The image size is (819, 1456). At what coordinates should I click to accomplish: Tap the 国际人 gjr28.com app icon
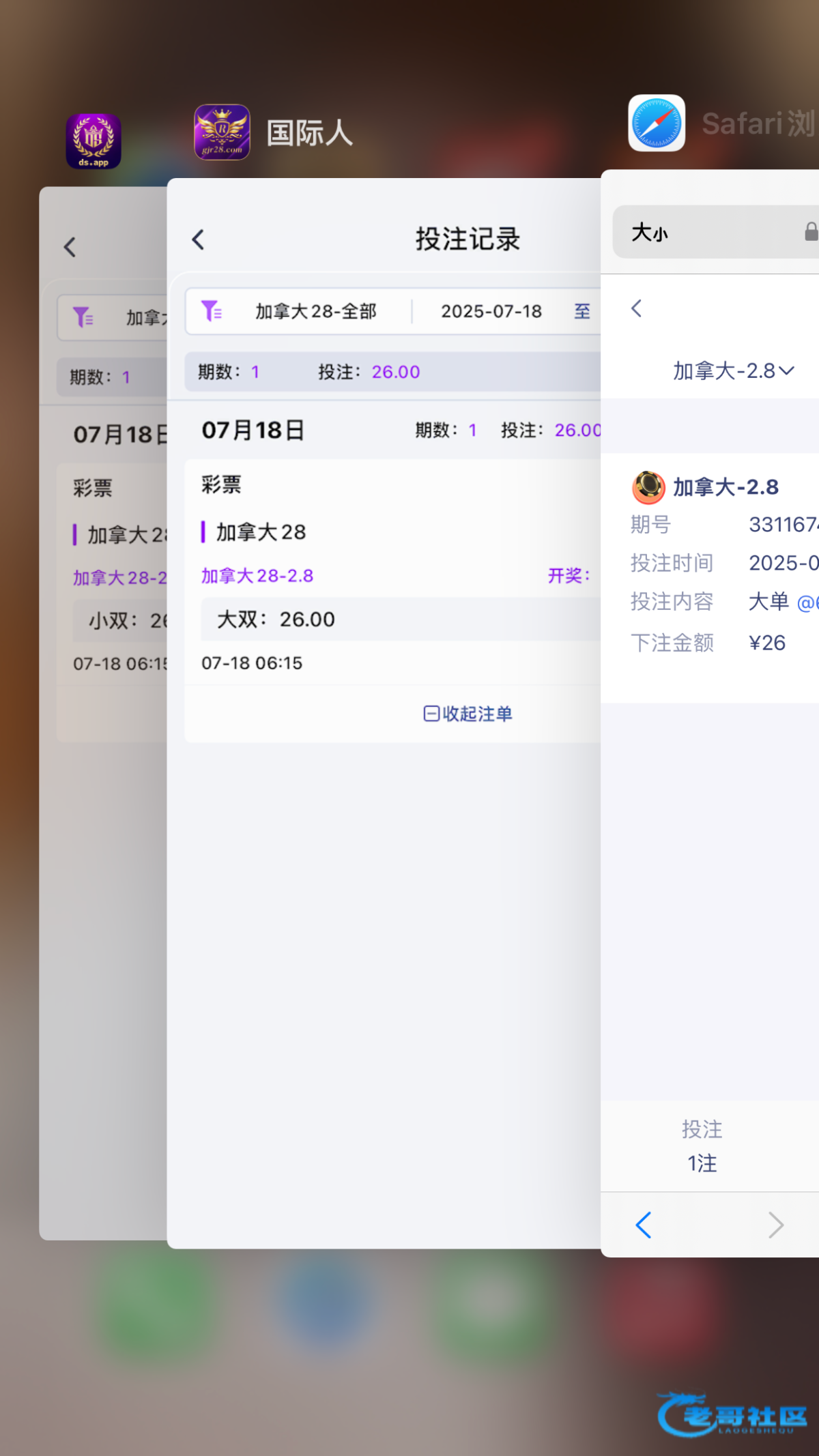coord(222,132)
